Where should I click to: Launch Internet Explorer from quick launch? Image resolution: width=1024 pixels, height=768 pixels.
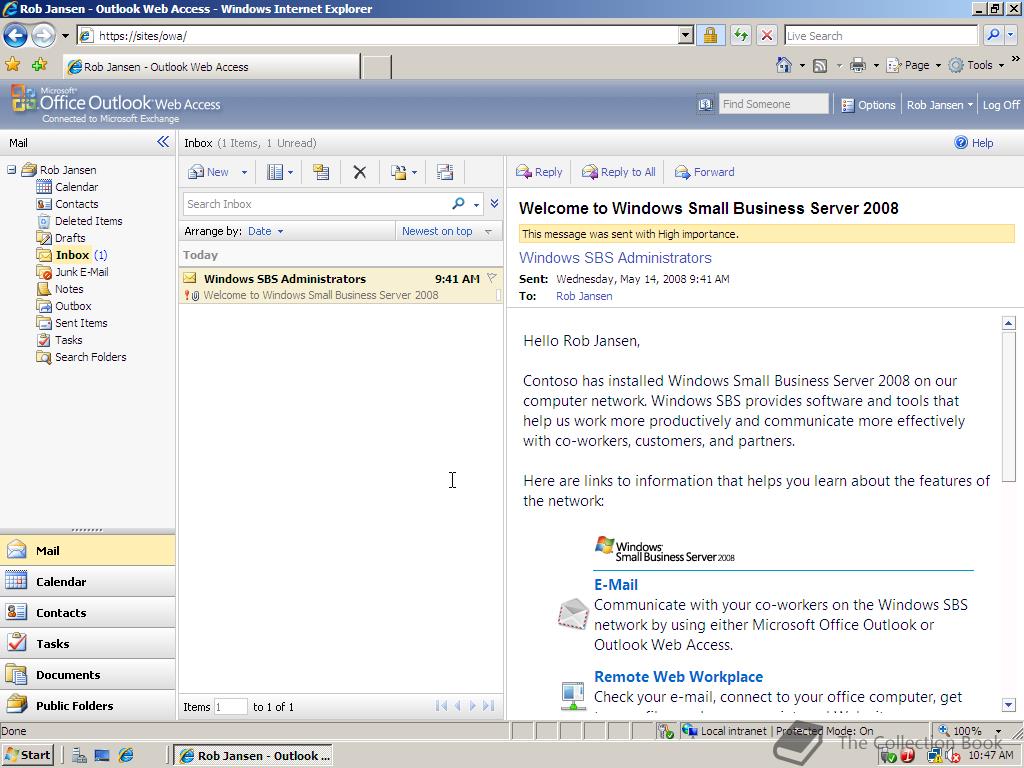coord(126,756)
